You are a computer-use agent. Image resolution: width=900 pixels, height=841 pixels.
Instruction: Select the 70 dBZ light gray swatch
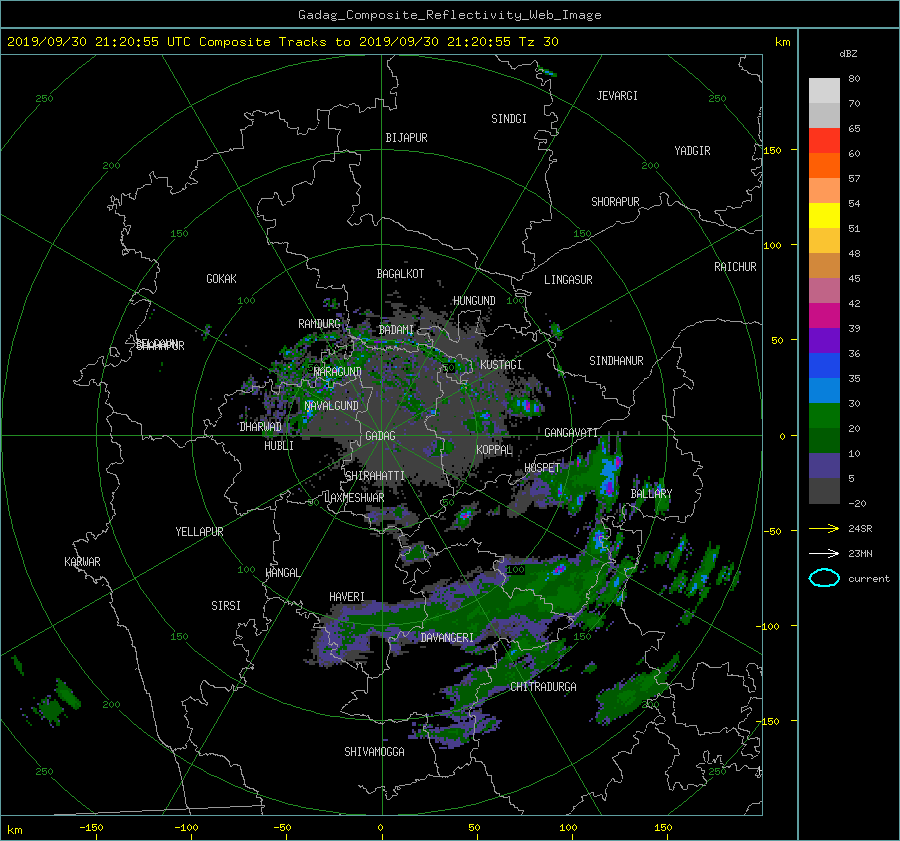(x=824, y=115)
